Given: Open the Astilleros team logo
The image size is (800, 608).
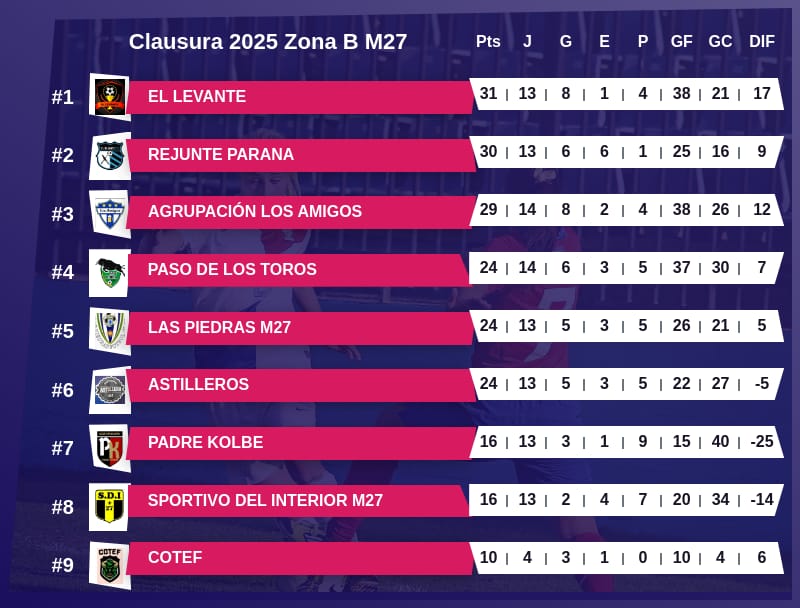Looking at the screenshot, I should click(x=109, y=388).
